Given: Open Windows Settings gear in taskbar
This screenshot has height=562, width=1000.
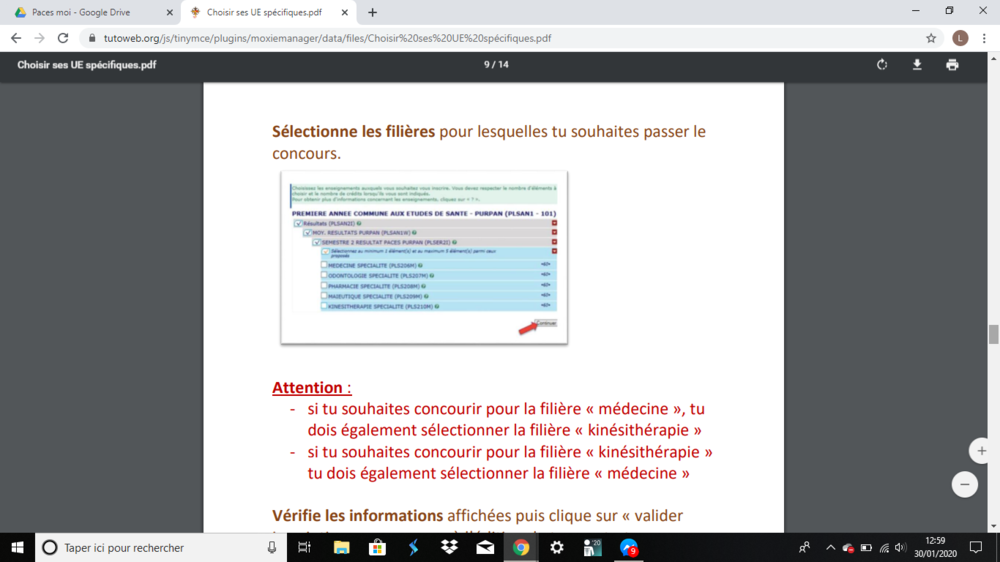Looking at the screenshot, I should pos(557,547).
